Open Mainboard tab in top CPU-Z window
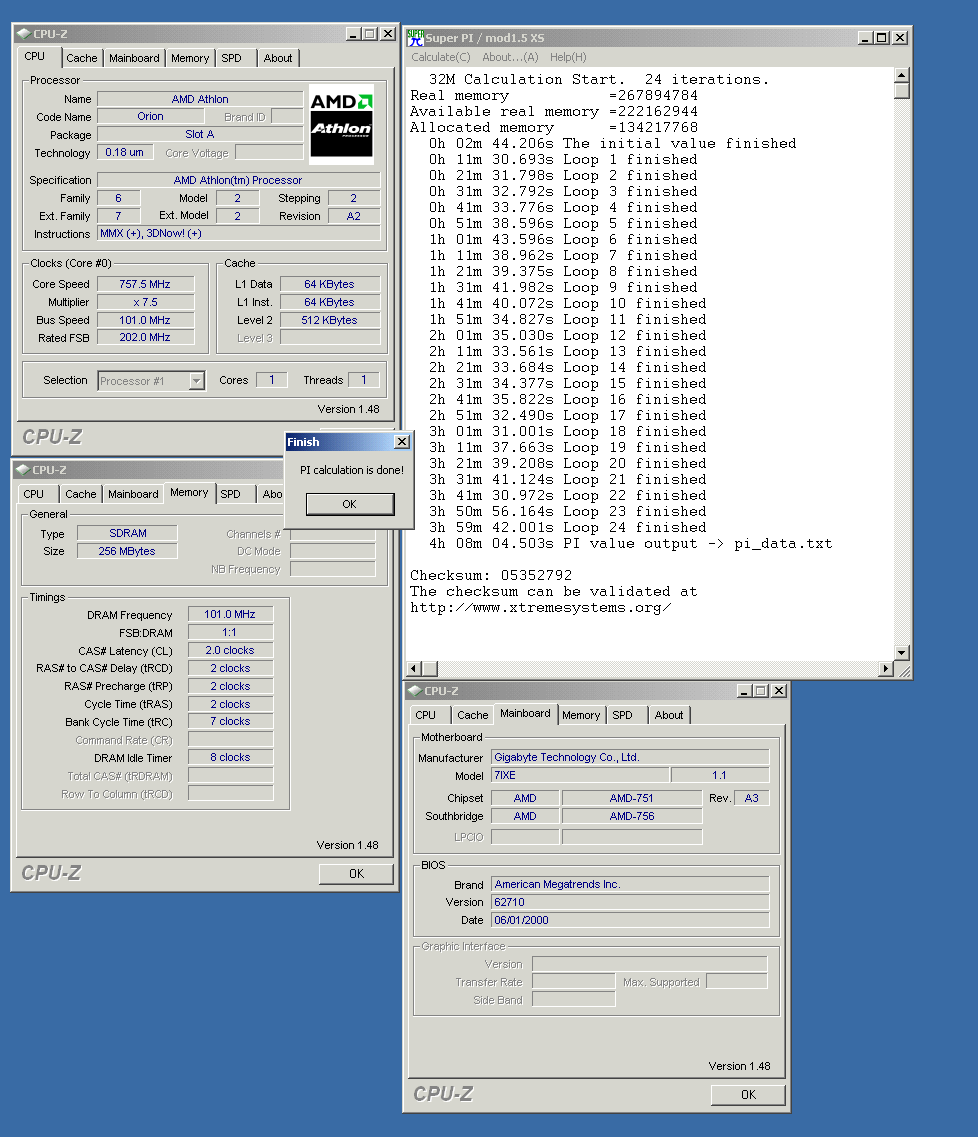The width and height of the screenshot is (978, 1137). pos(134,58)
